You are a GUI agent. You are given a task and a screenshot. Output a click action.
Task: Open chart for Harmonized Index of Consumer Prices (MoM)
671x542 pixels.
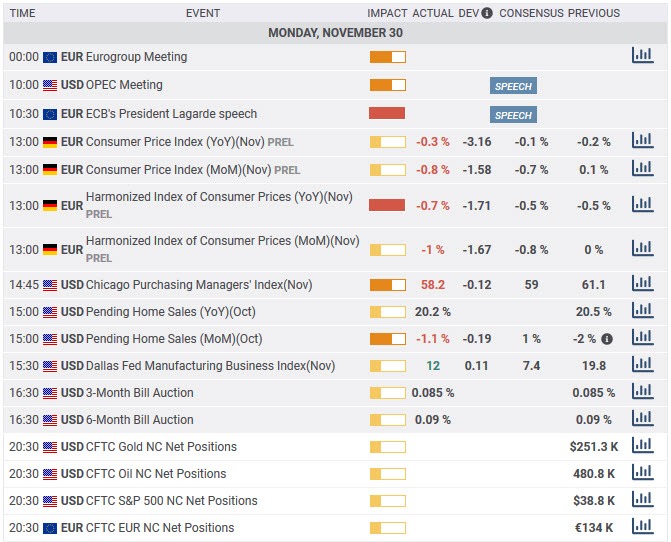coord(642,248)
